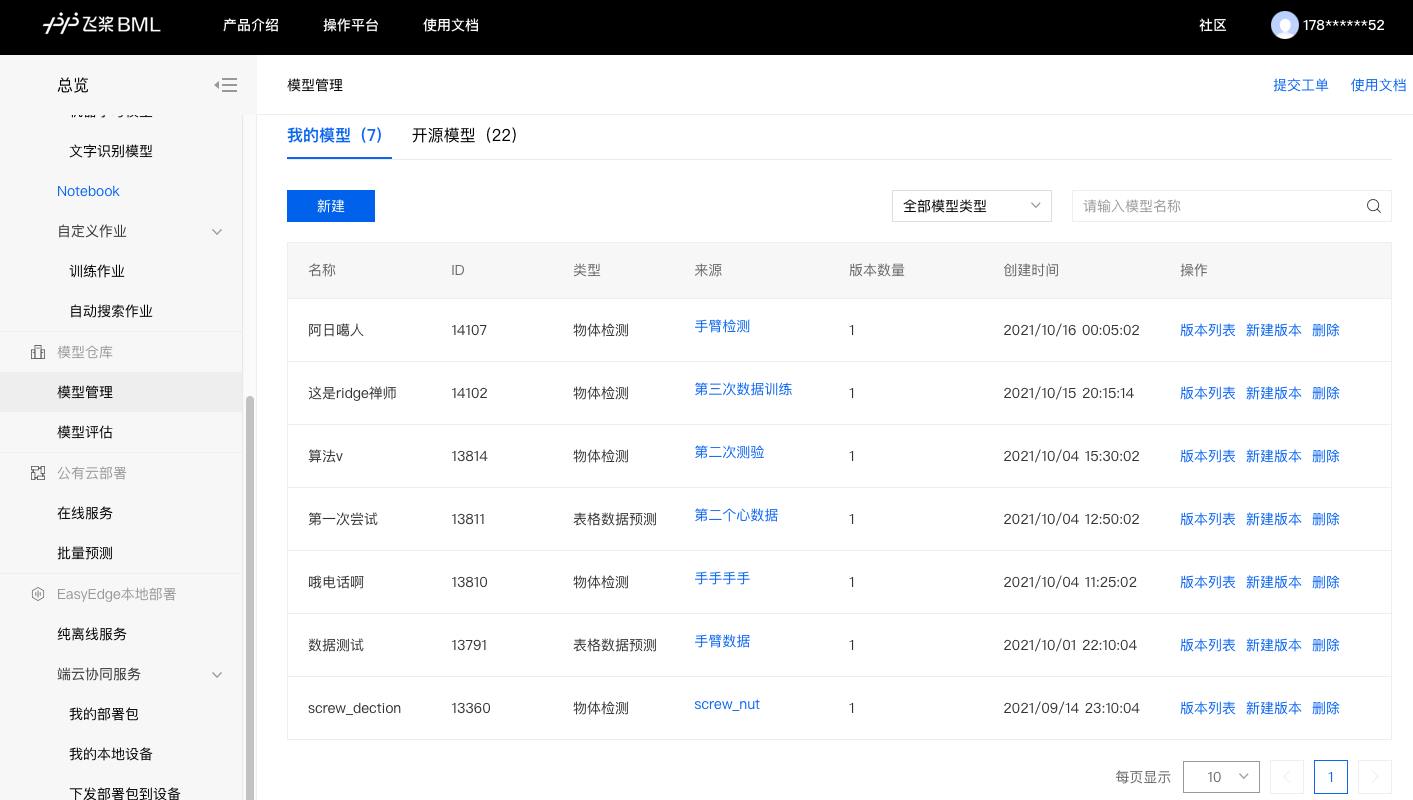Screen dimensions: 1413x800
Task: Open 手手手手 source link
Action: pos(722,578)
